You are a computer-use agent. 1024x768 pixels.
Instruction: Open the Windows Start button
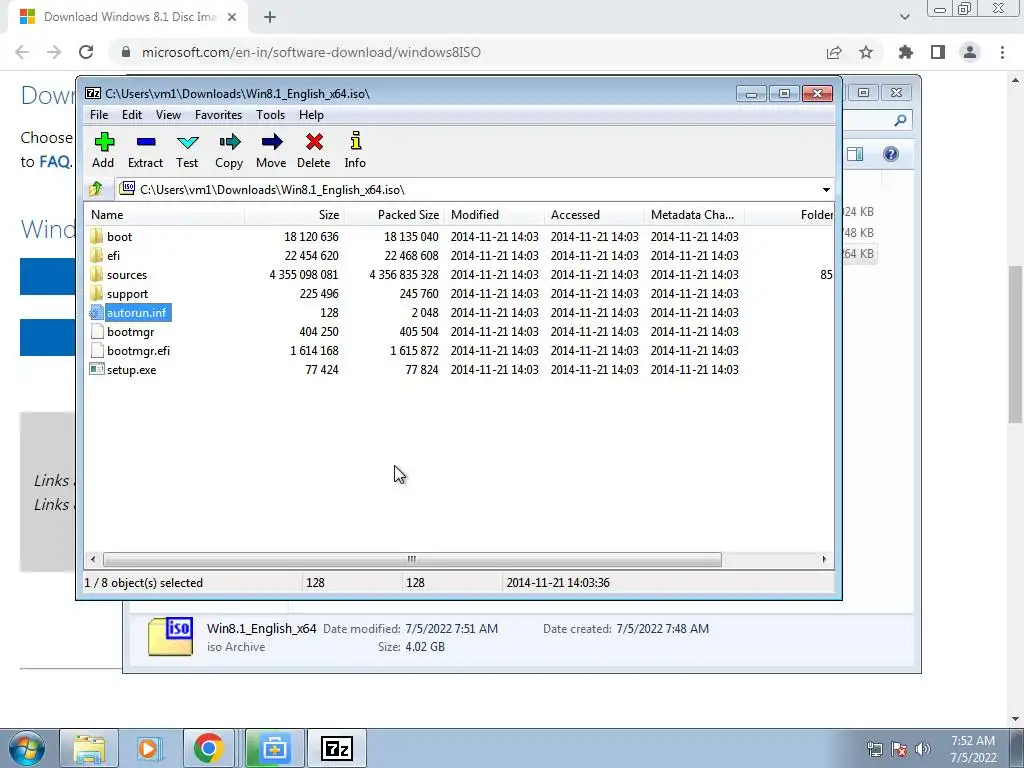click(26, 748)
